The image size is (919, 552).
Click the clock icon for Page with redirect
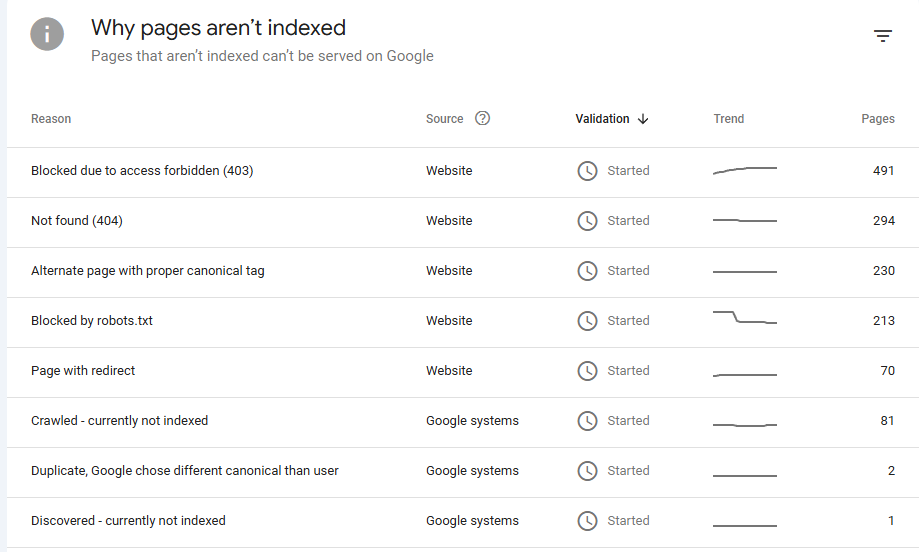(x=587, y=371)
